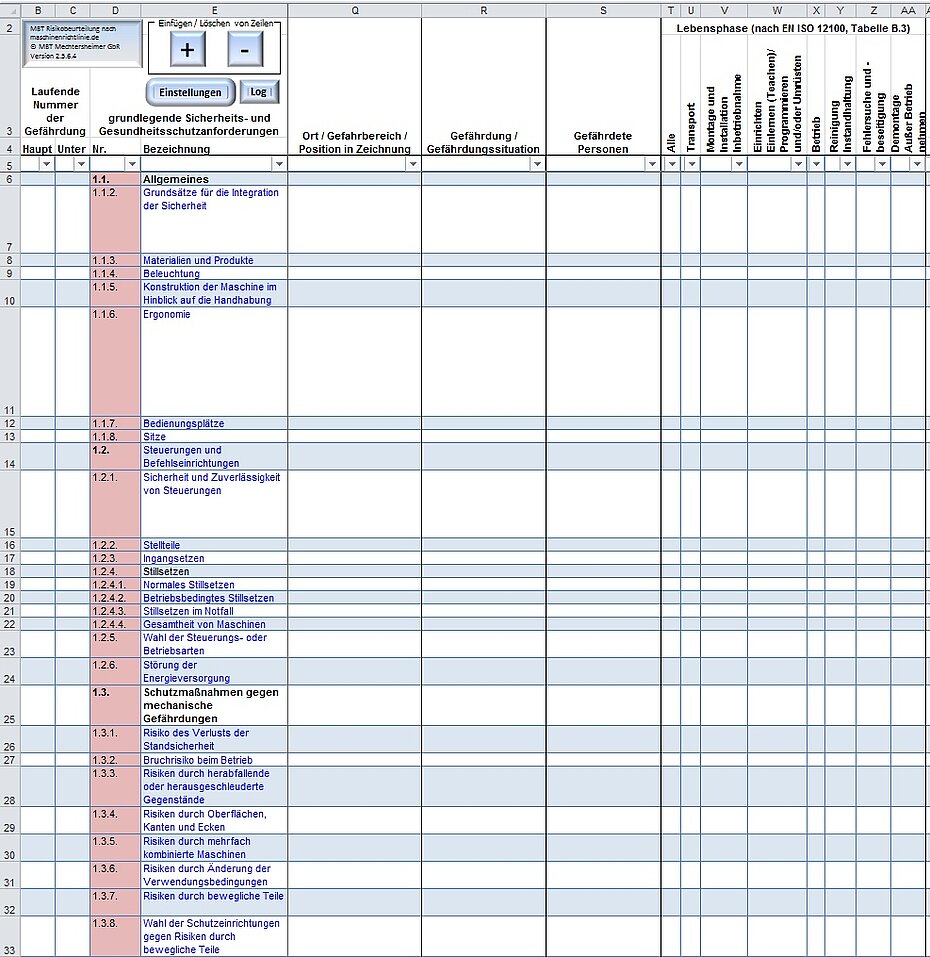This screenshot has height=957, width=930.
Task: Open the Nr. column filter dropdown
Action: (x=132, y=164)
